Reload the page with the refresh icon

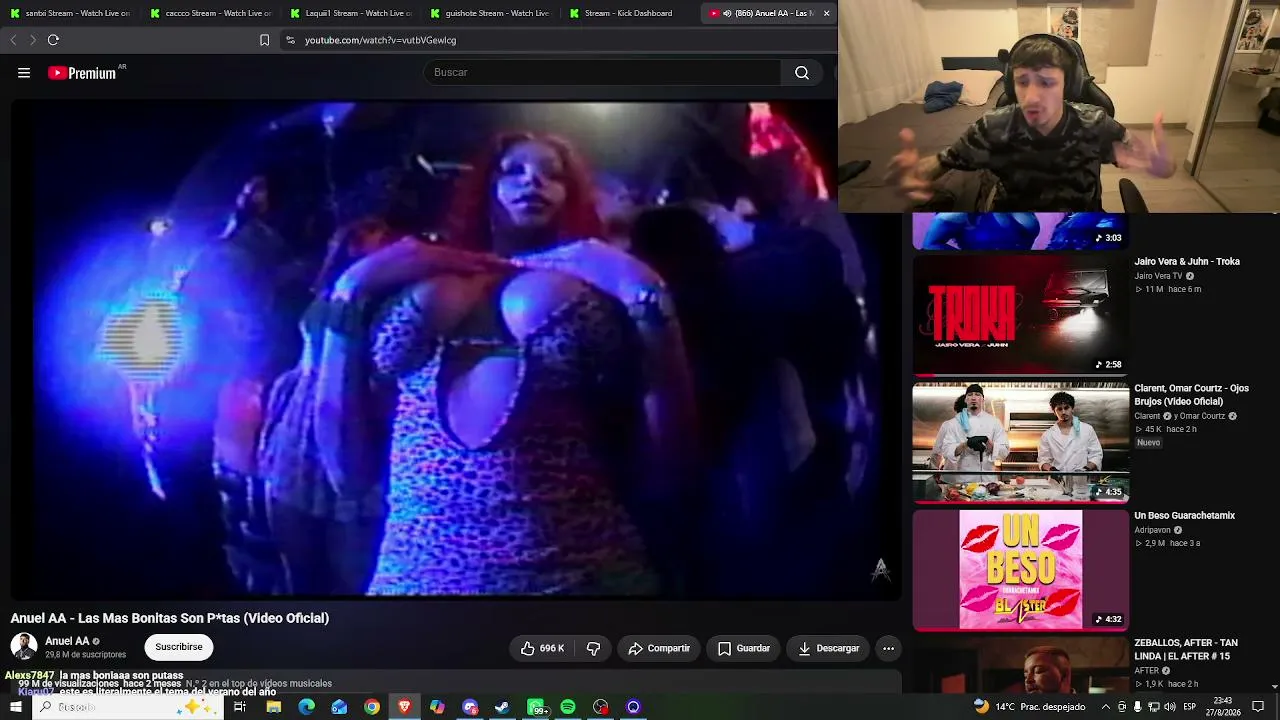[53, 40]
